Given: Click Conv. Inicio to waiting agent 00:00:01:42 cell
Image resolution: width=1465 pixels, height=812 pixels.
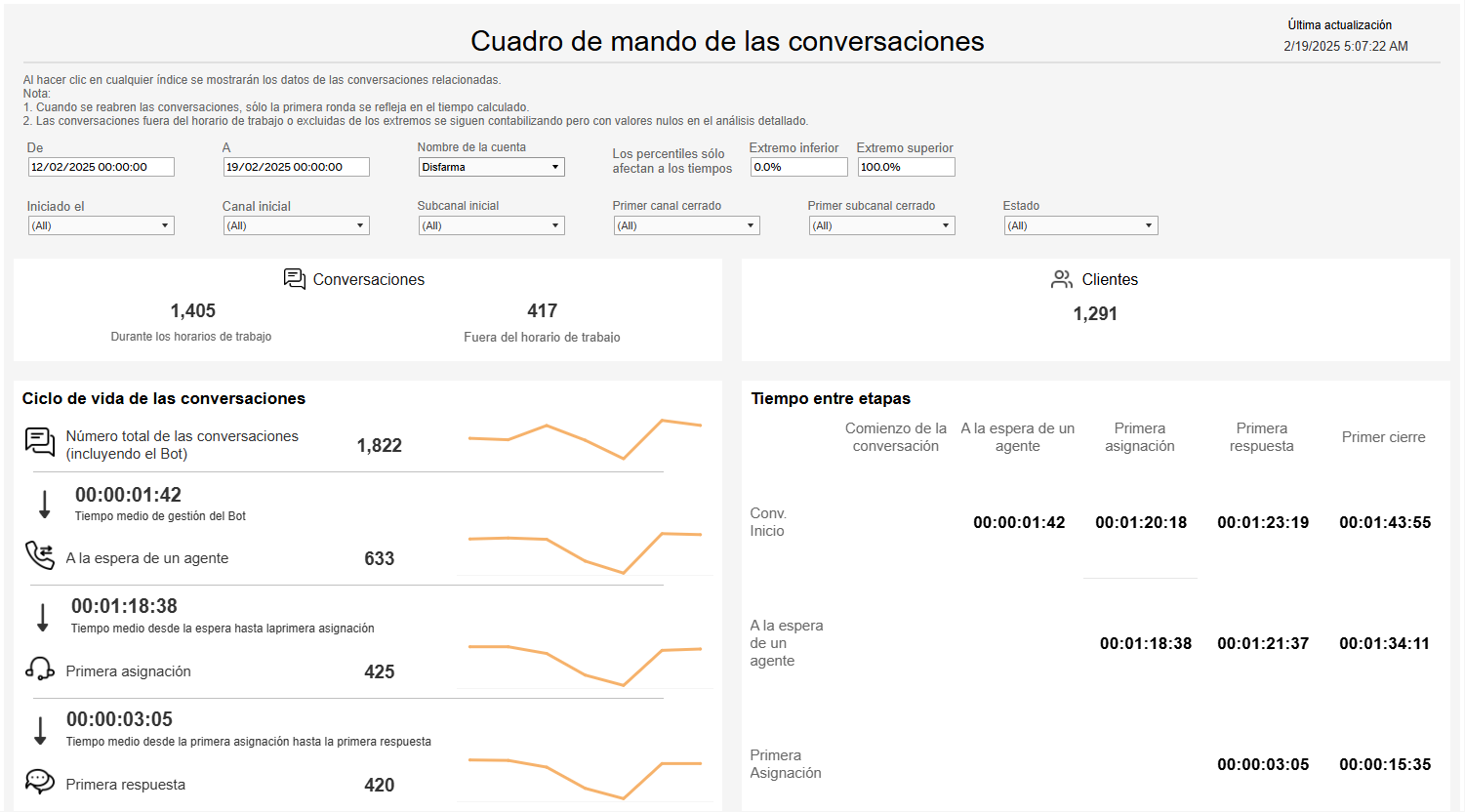Looking at the screenshot, I should pyautogui.click(x=1019, y=523).
